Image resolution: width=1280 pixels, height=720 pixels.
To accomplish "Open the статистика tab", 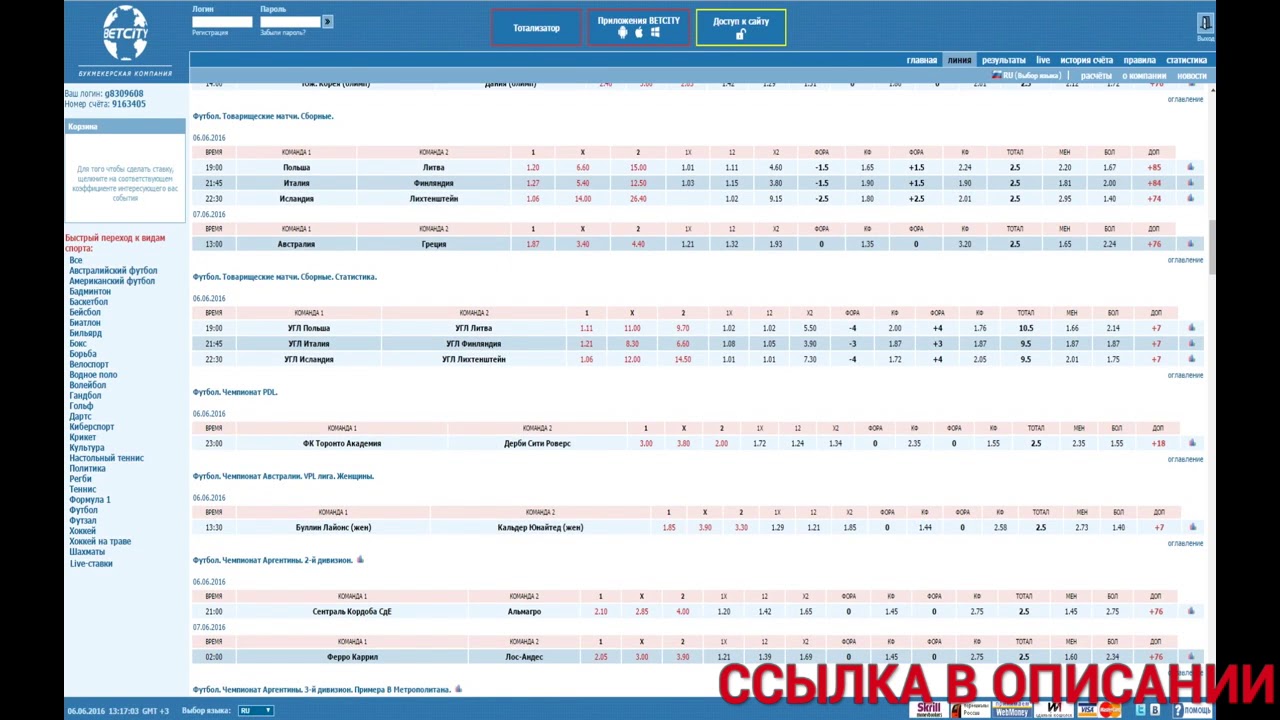I will 1186,60.
